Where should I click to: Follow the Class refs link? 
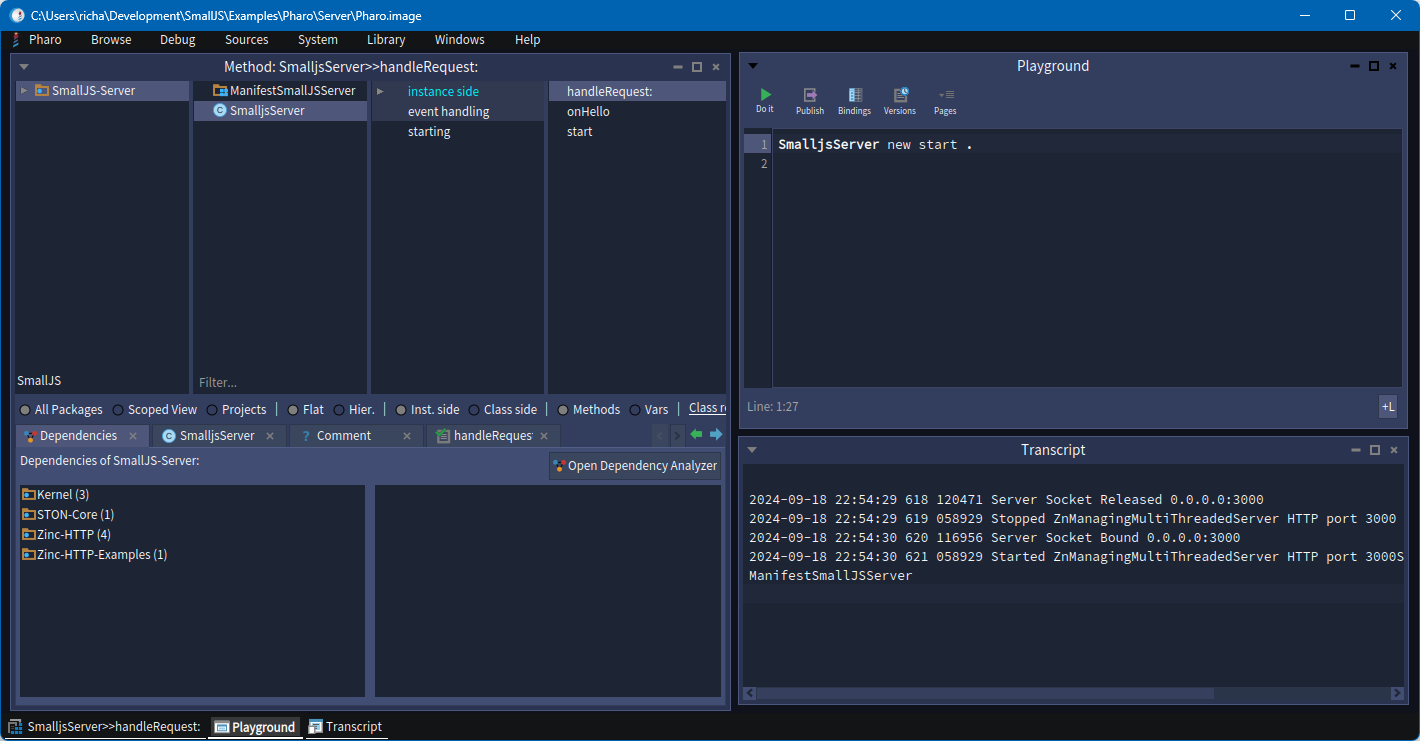coord(707,408)
